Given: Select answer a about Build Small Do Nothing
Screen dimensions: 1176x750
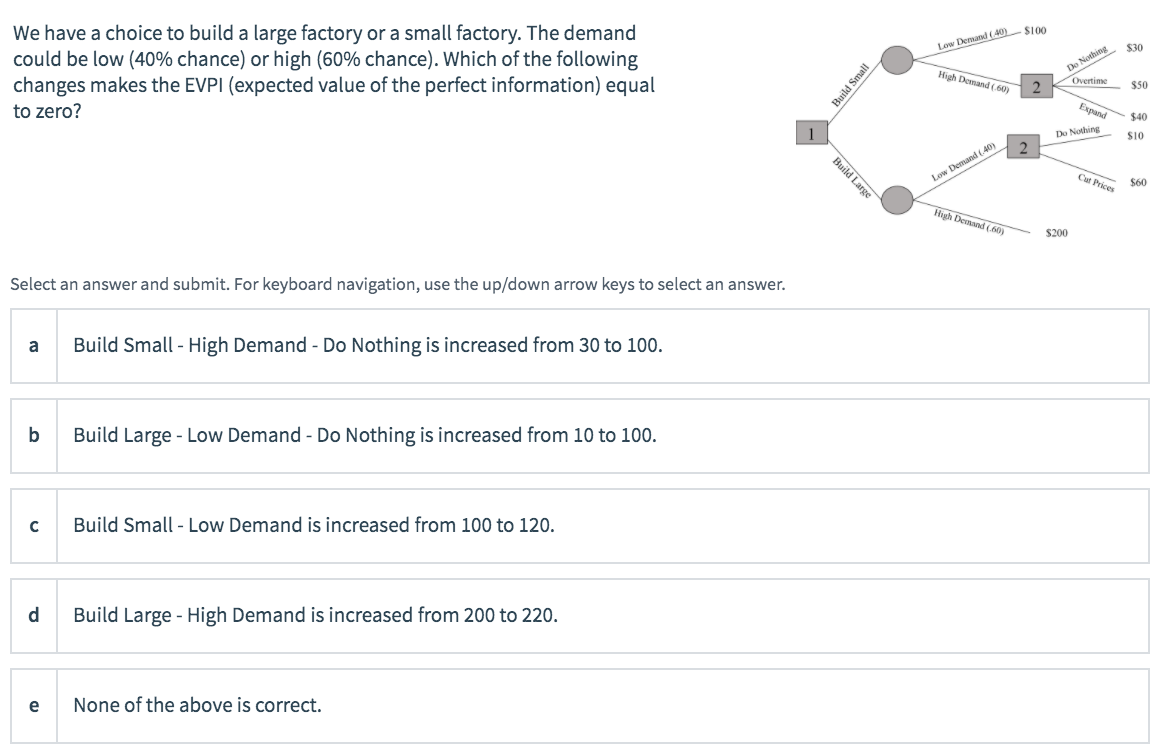Looking at the screenshot, I should (x=368, y=345).
